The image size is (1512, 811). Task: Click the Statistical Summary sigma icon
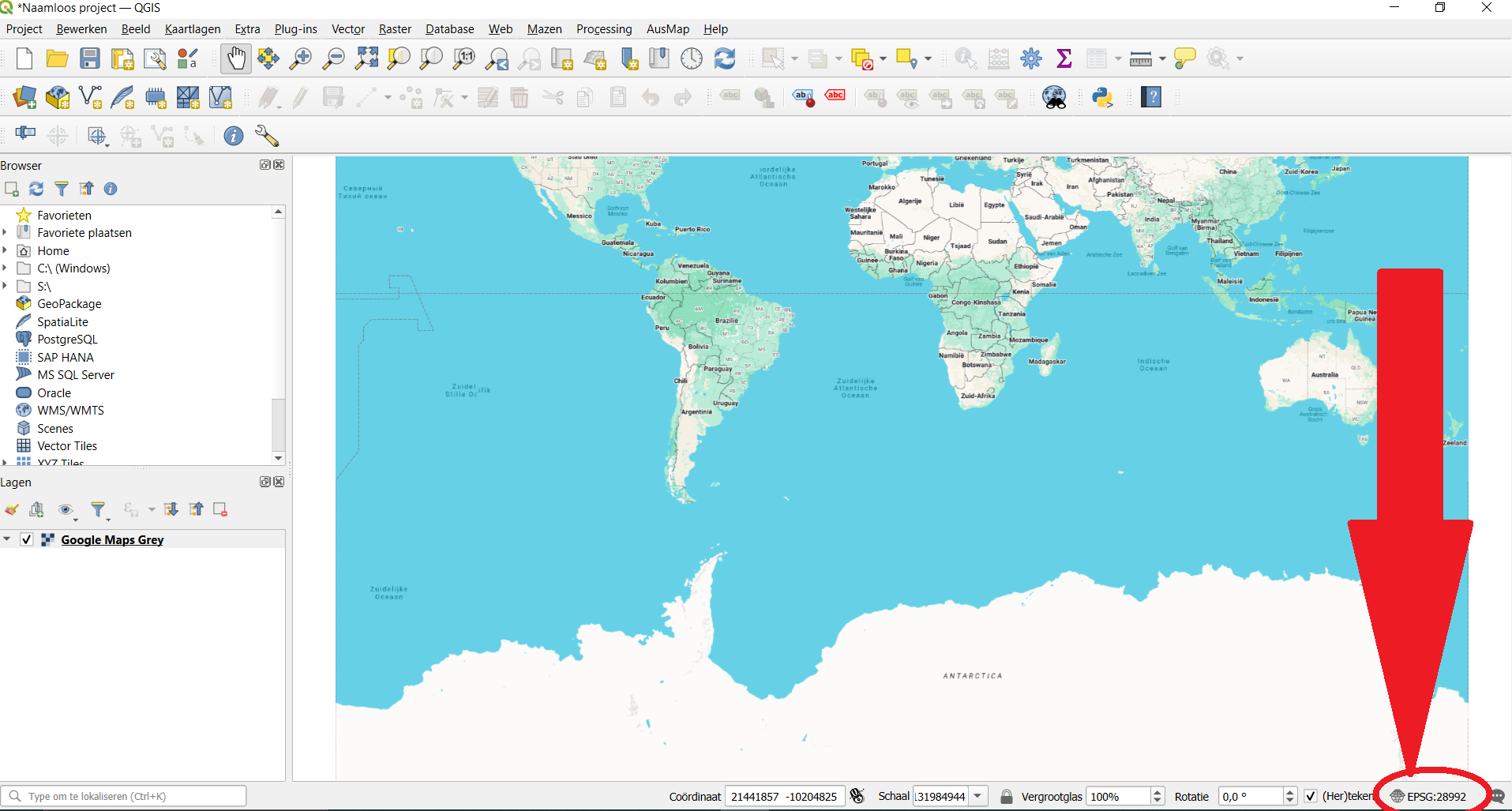(x=1064, y=58)
